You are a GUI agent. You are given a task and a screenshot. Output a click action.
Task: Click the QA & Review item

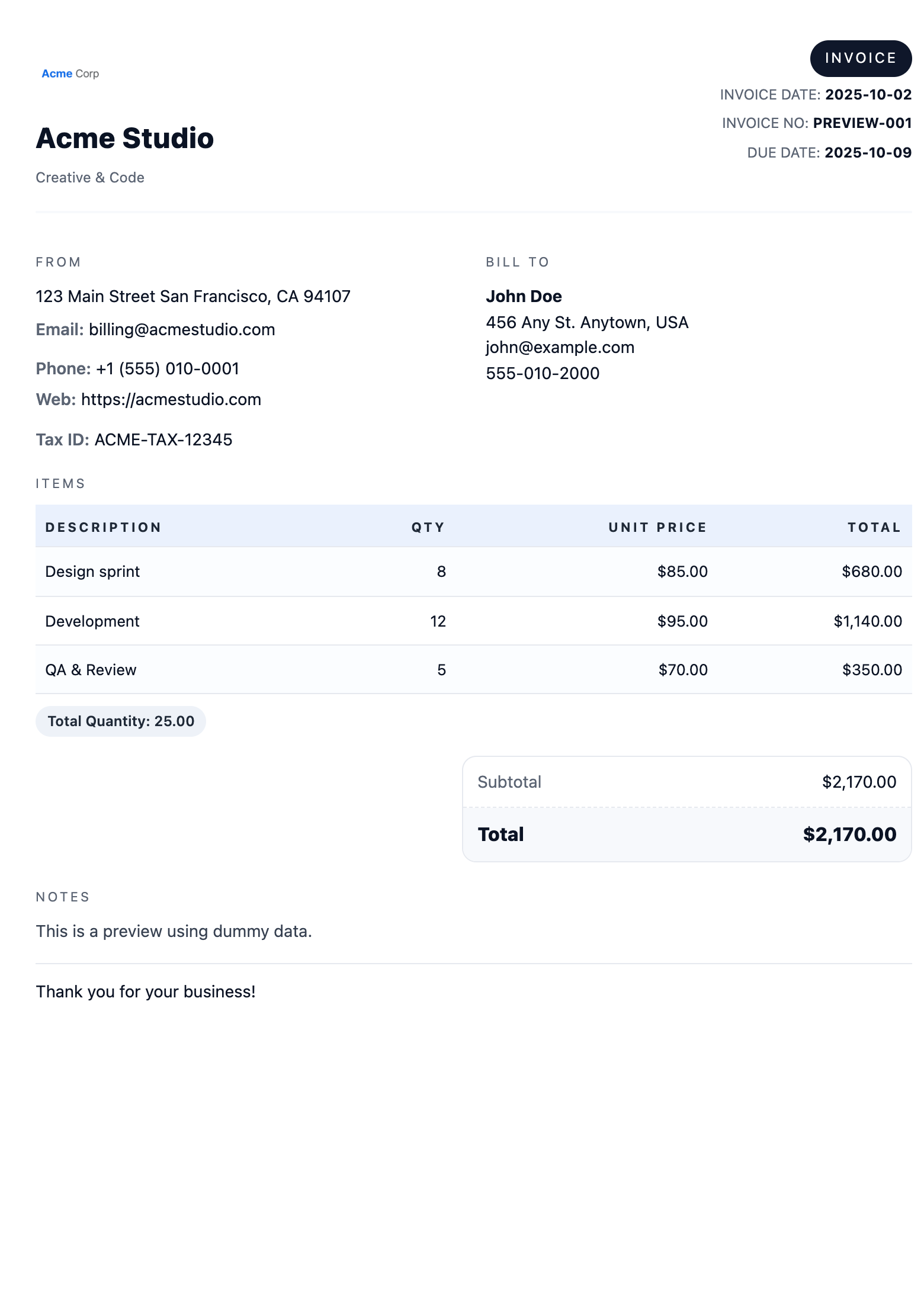(91, 670)
